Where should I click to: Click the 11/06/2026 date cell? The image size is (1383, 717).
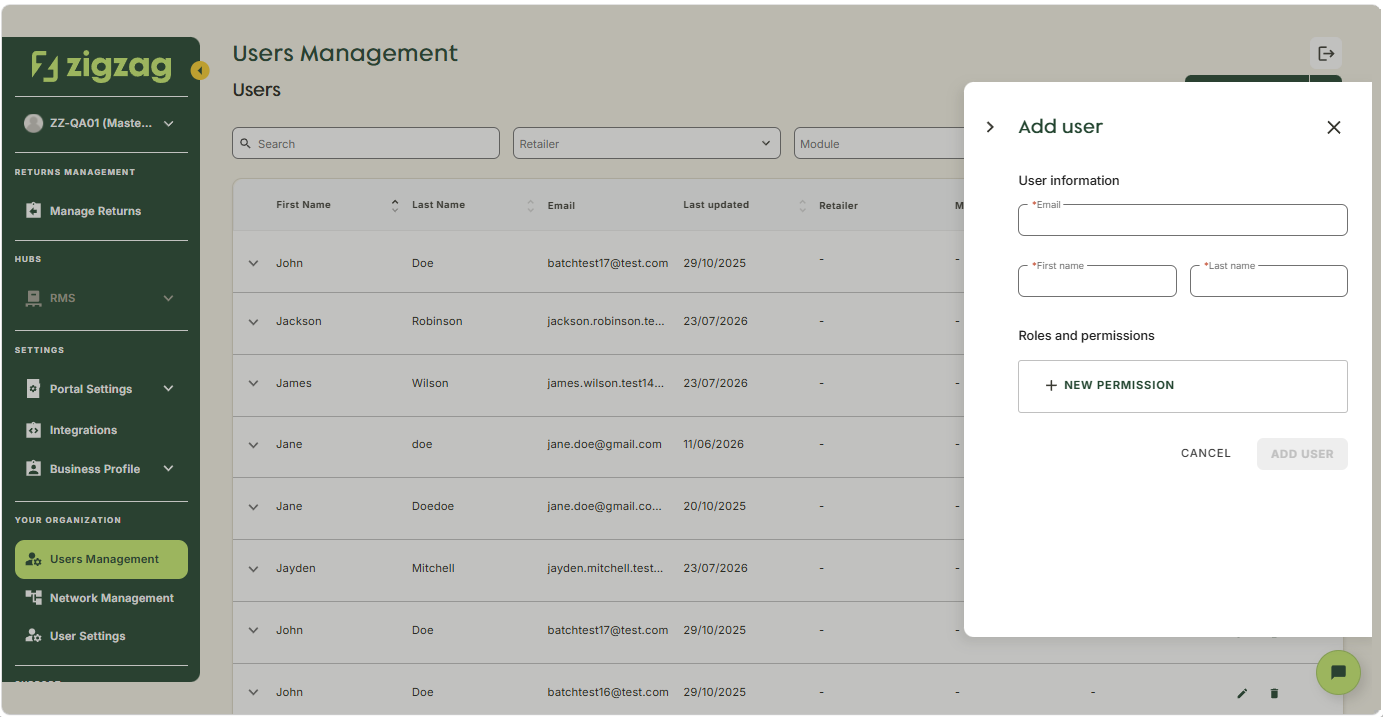coord(713,444)
